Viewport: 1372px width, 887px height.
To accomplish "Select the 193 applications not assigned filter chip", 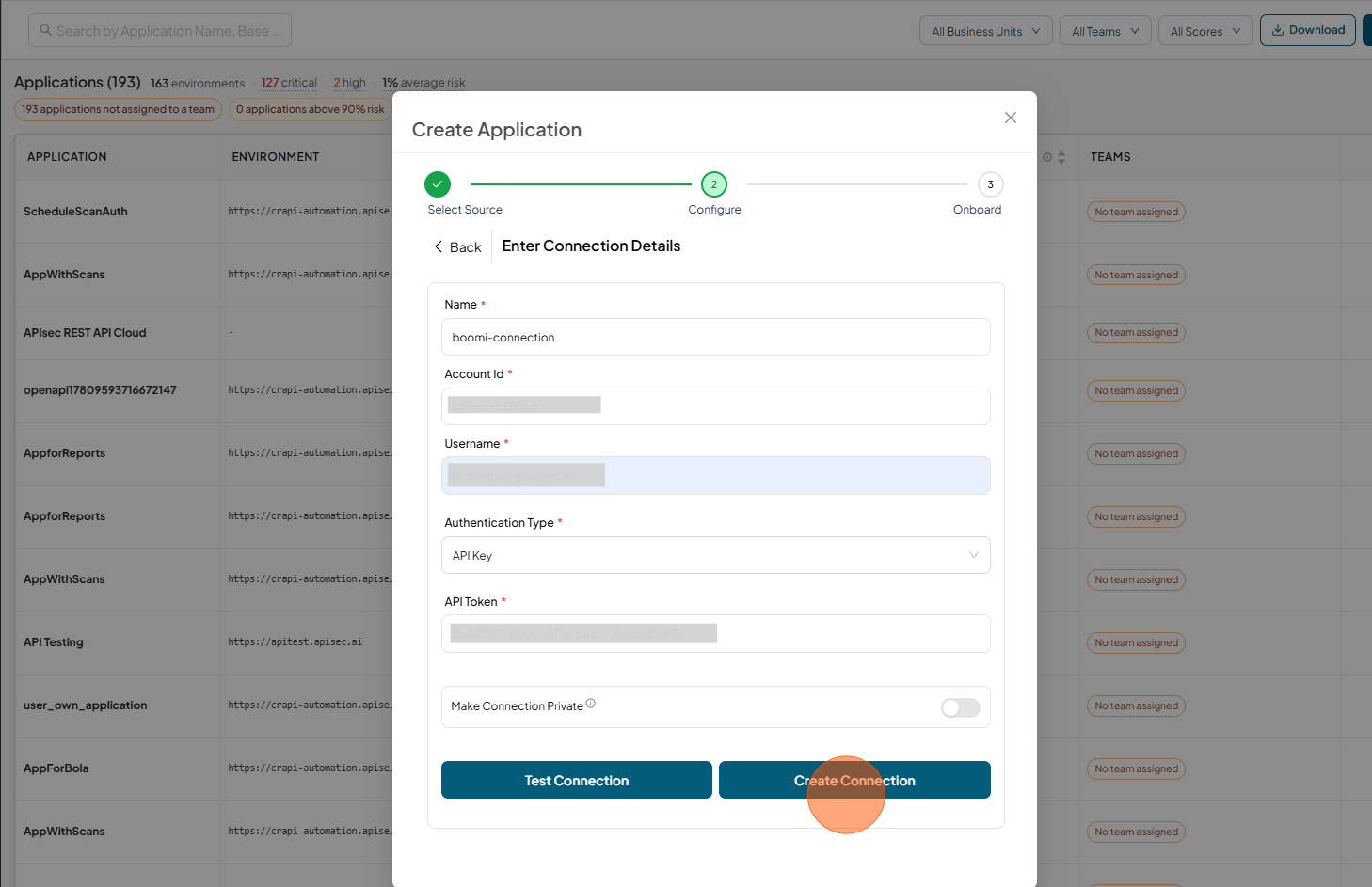I will click(118, 109).
